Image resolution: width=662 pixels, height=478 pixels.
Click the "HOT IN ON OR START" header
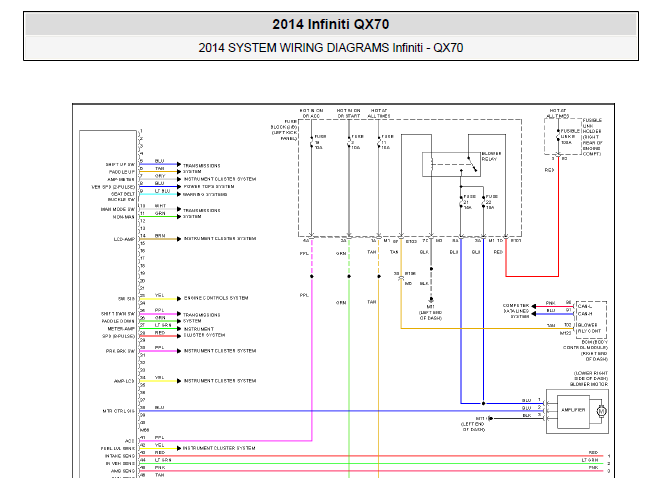[349, 113]
